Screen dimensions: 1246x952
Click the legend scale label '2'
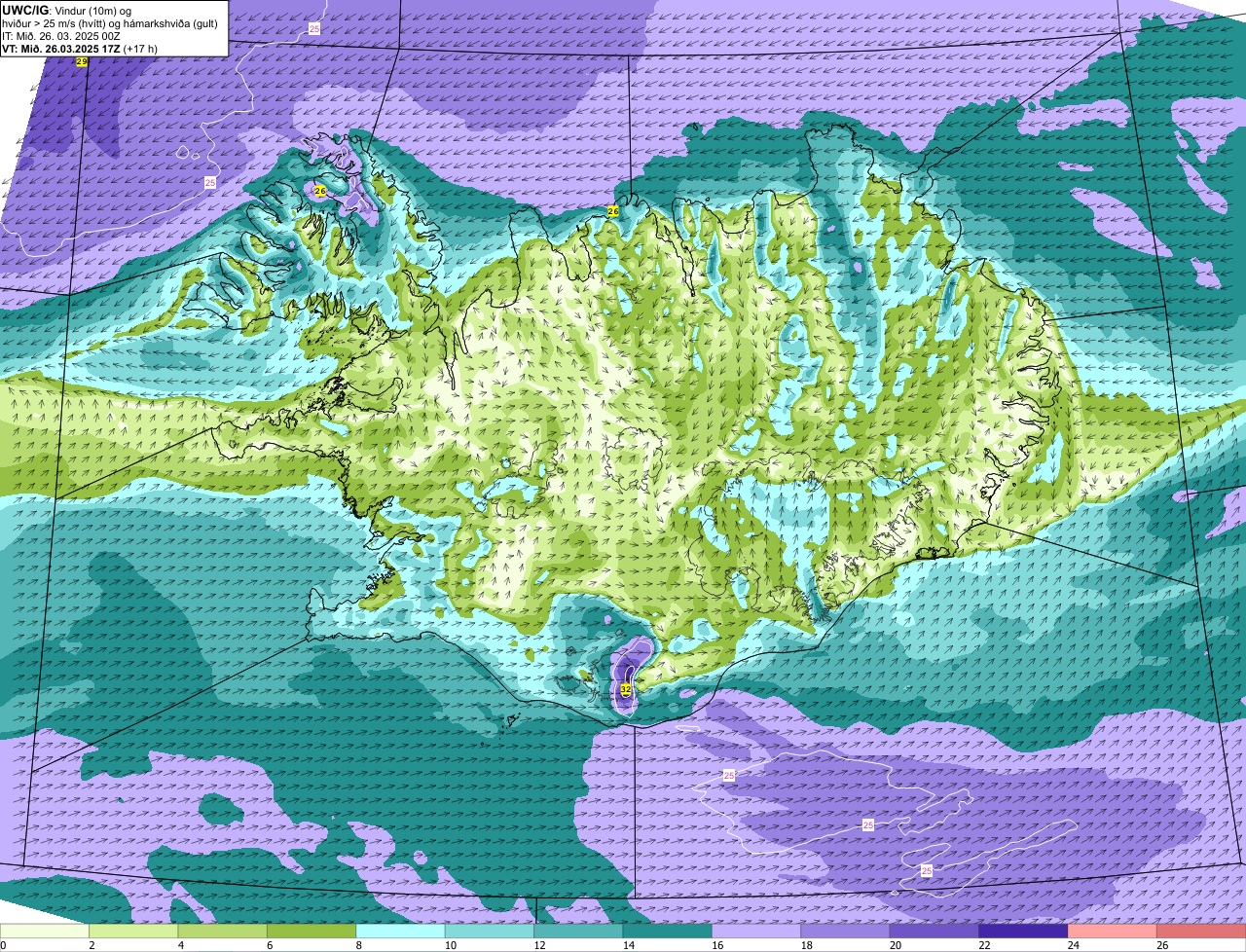pyautogui.click(x=91, y=945)
